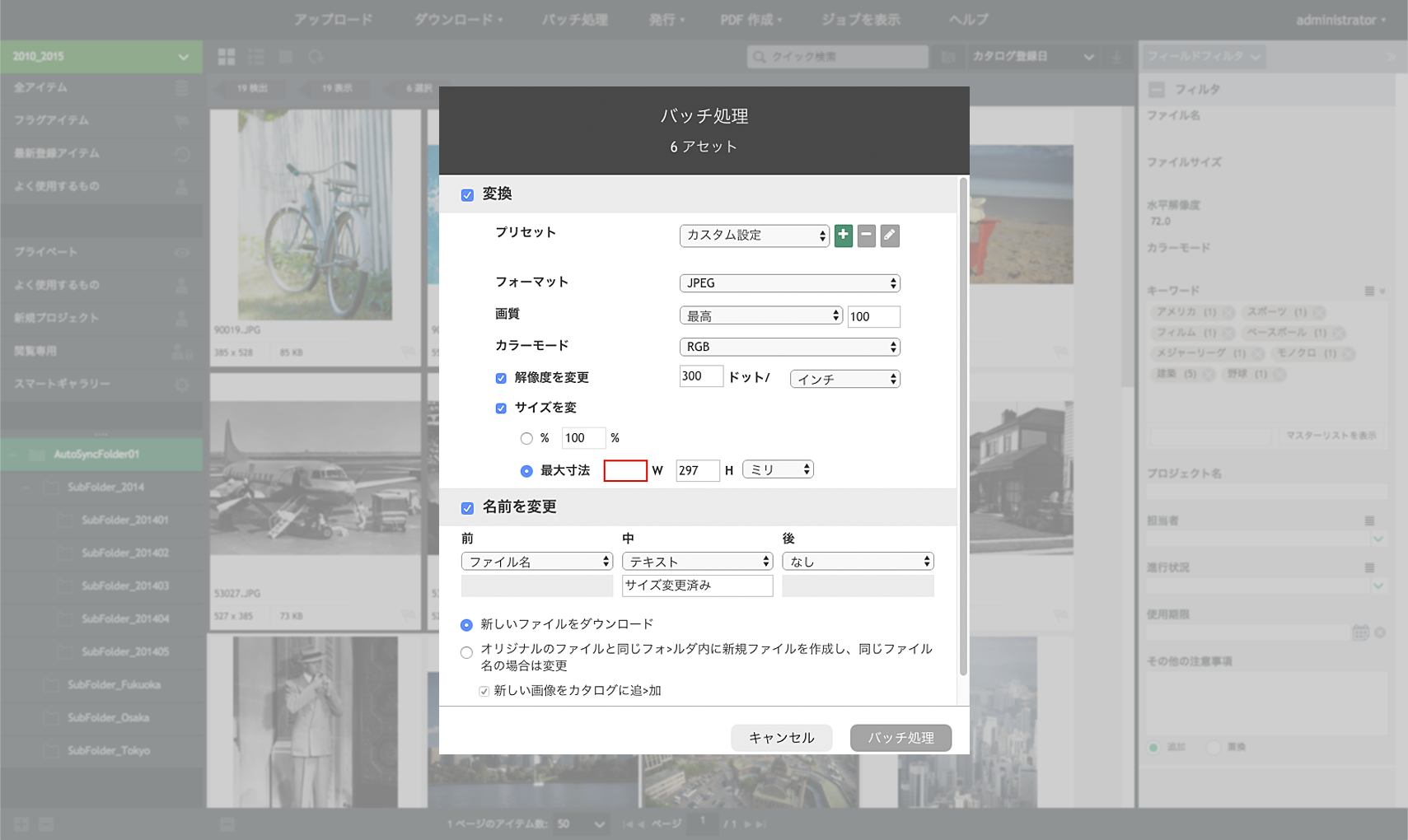Open ヘルプ menu
1408x840 pixels.
968,19
